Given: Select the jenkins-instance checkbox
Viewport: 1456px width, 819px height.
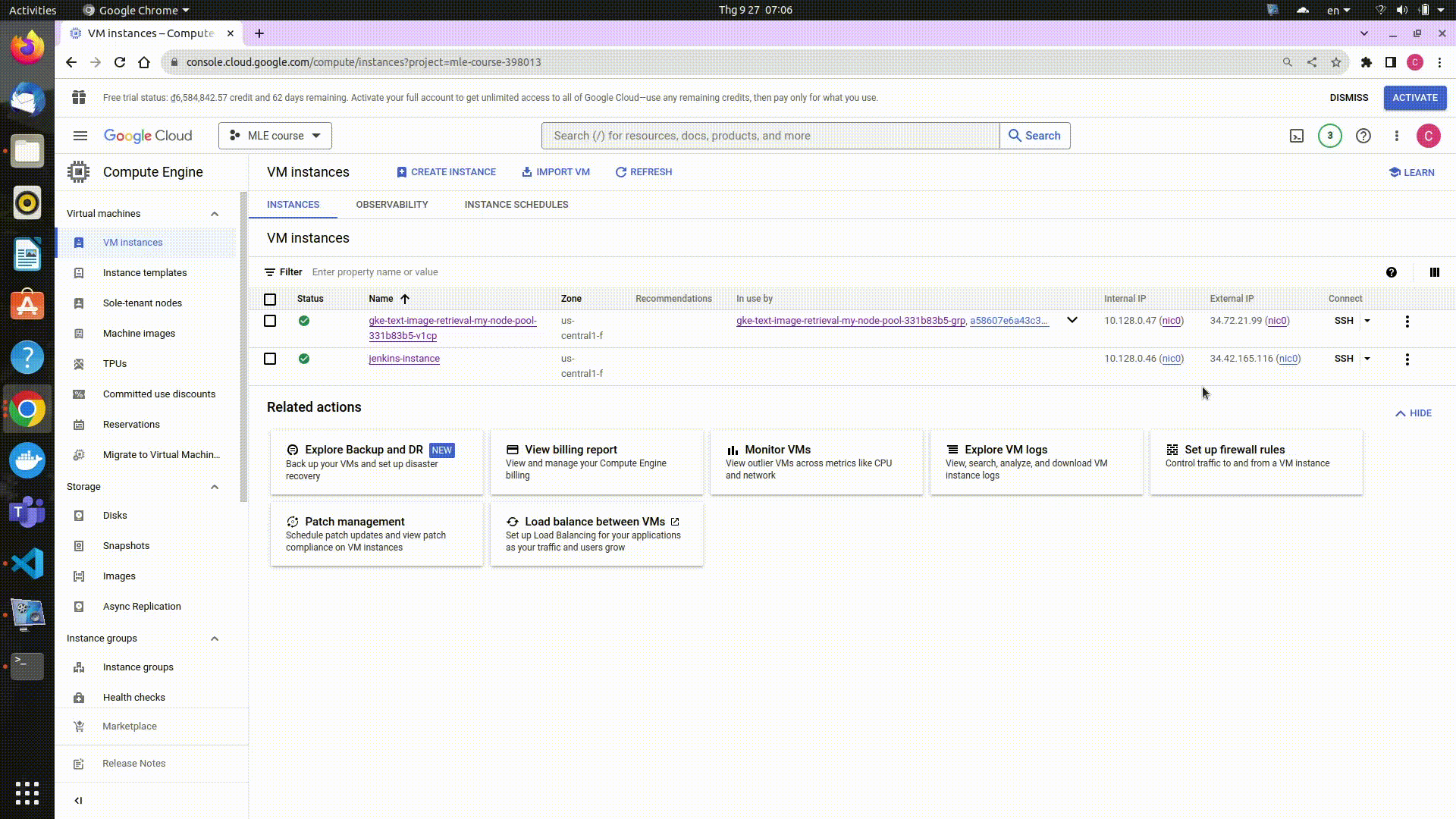Looking at the screenshot, I should [x=270, y=359].
